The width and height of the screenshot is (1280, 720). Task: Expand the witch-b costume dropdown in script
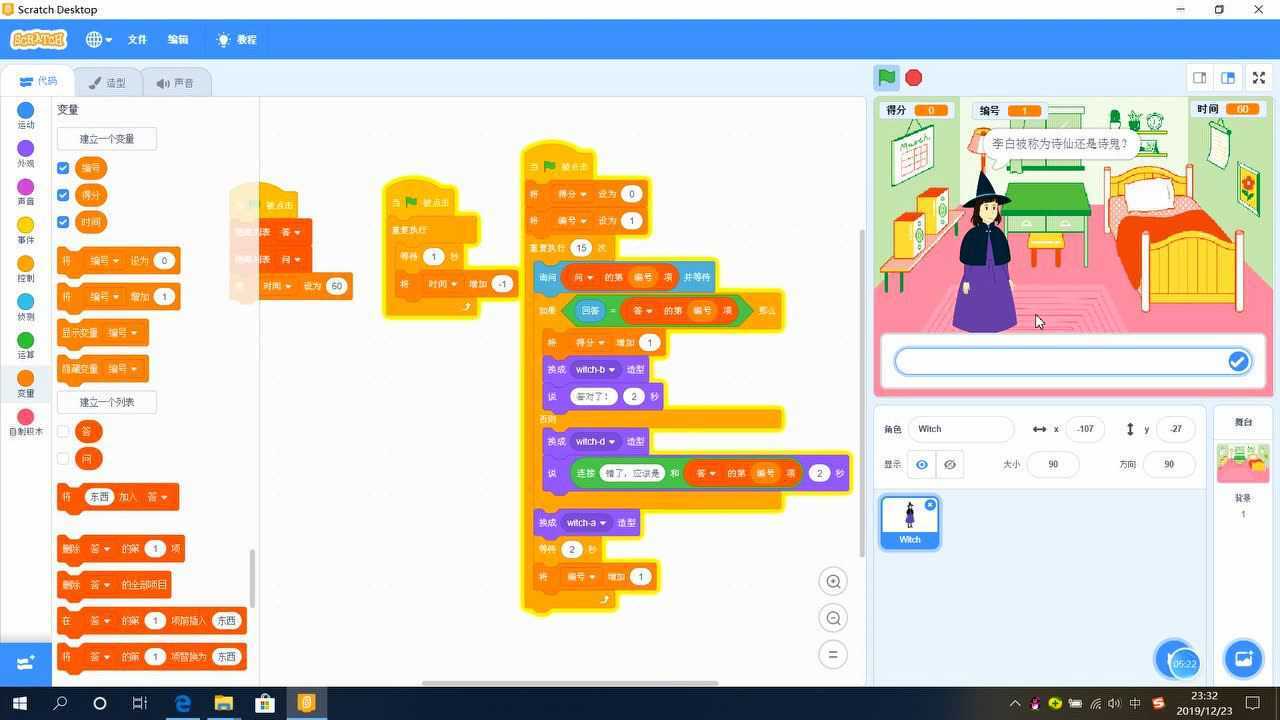611,370
